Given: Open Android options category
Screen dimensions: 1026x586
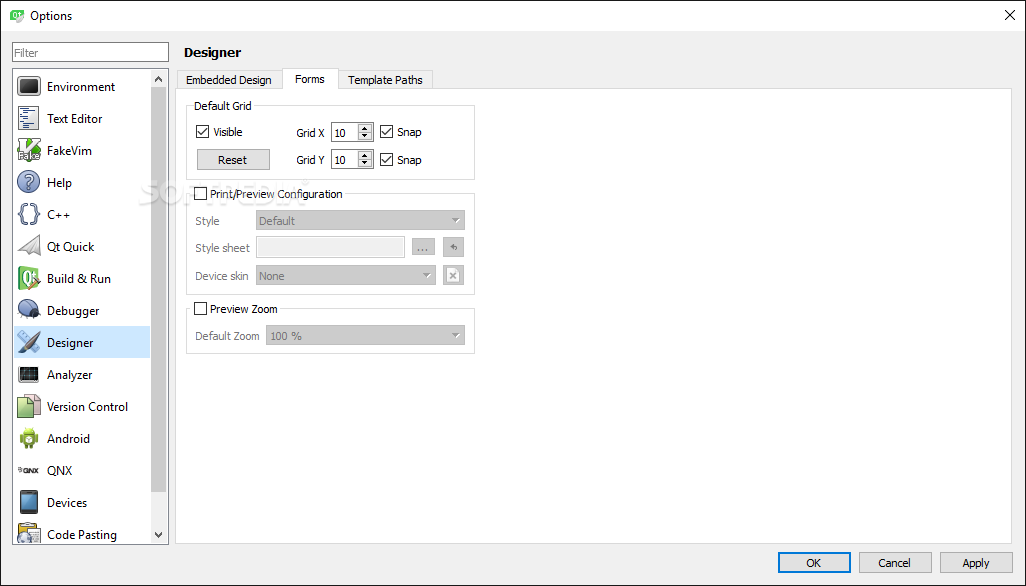Looking at the screenshot, I should tap(81, 439).
